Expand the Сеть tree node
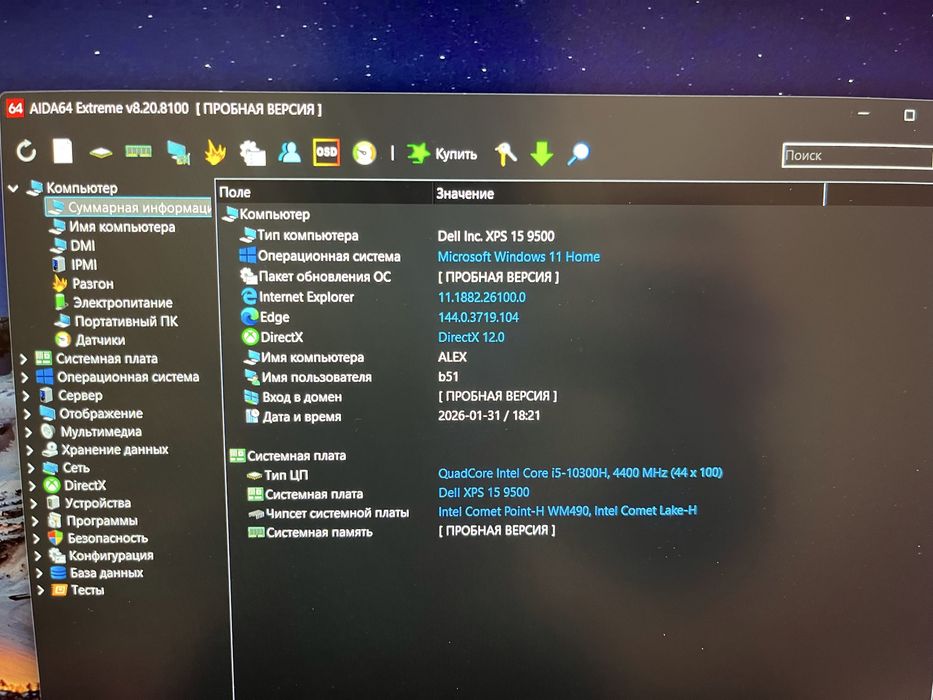The image size is (933, 700). click(x=32, y=468)
